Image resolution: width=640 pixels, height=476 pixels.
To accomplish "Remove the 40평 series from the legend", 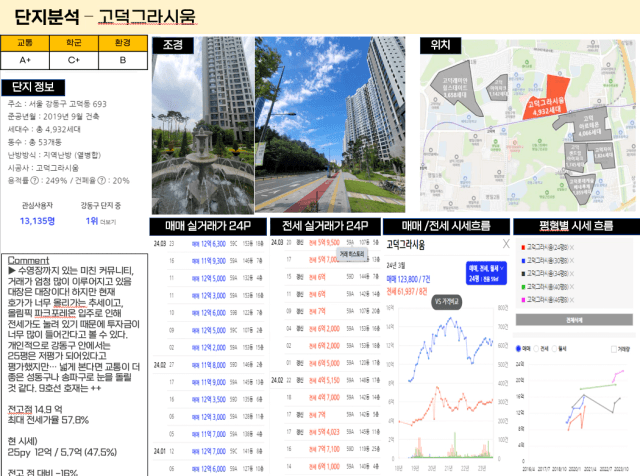I will 572,287.
